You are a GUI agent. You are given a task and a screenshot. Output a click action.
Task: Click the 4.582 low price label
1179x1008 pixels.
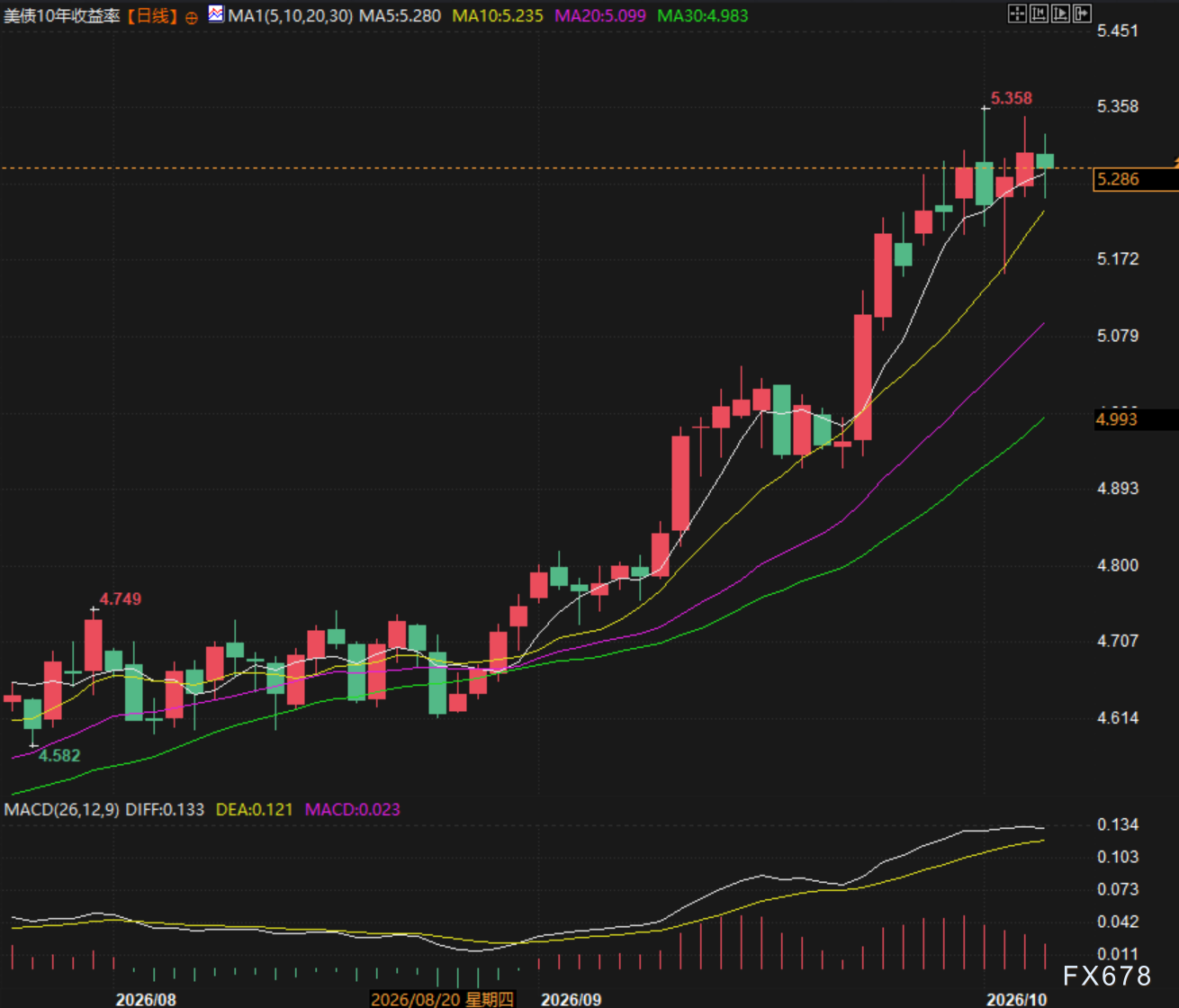pos(58,754)
